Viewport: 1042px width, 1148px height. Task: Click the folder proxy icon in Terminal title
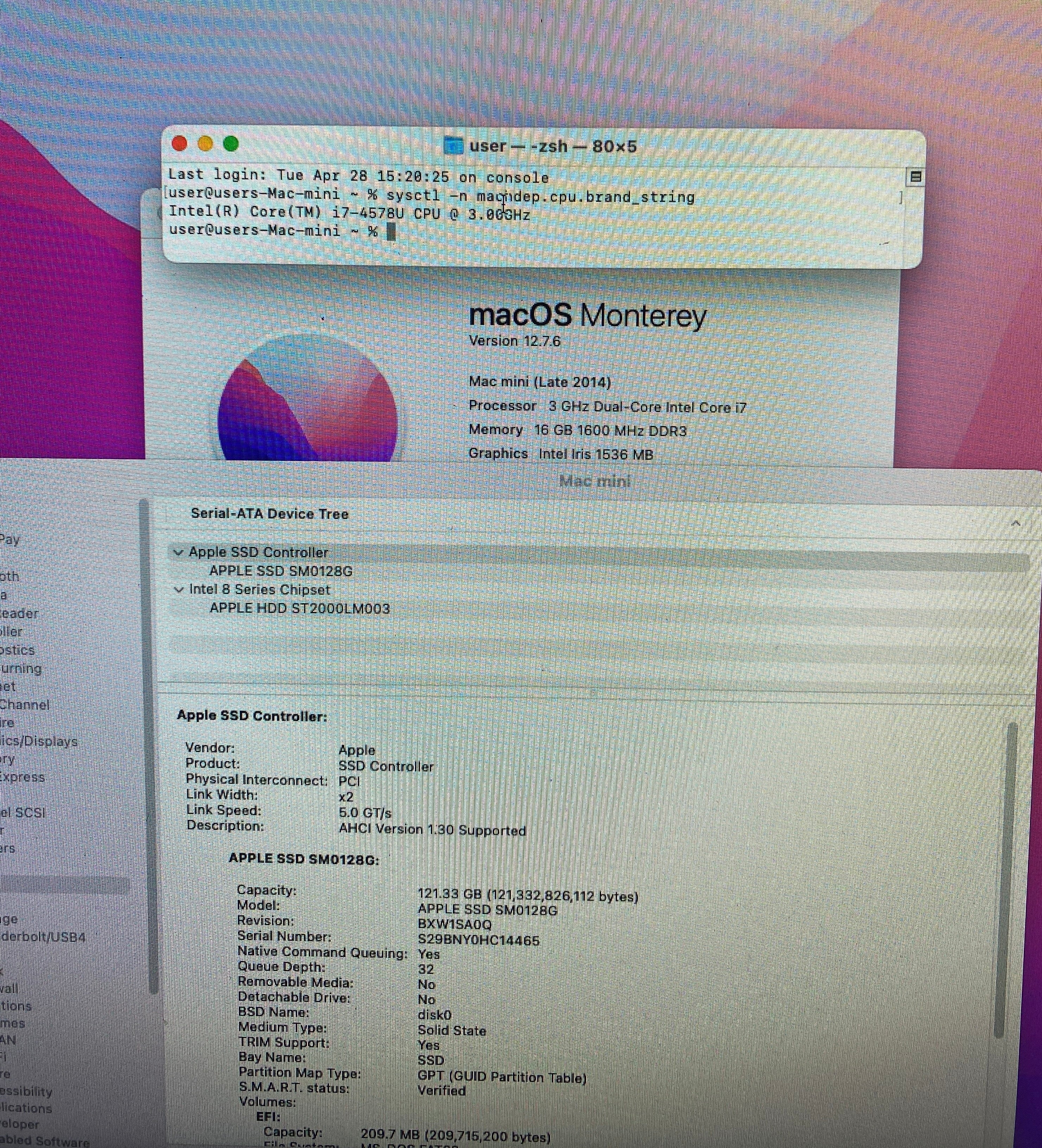(x=453, y=146)
